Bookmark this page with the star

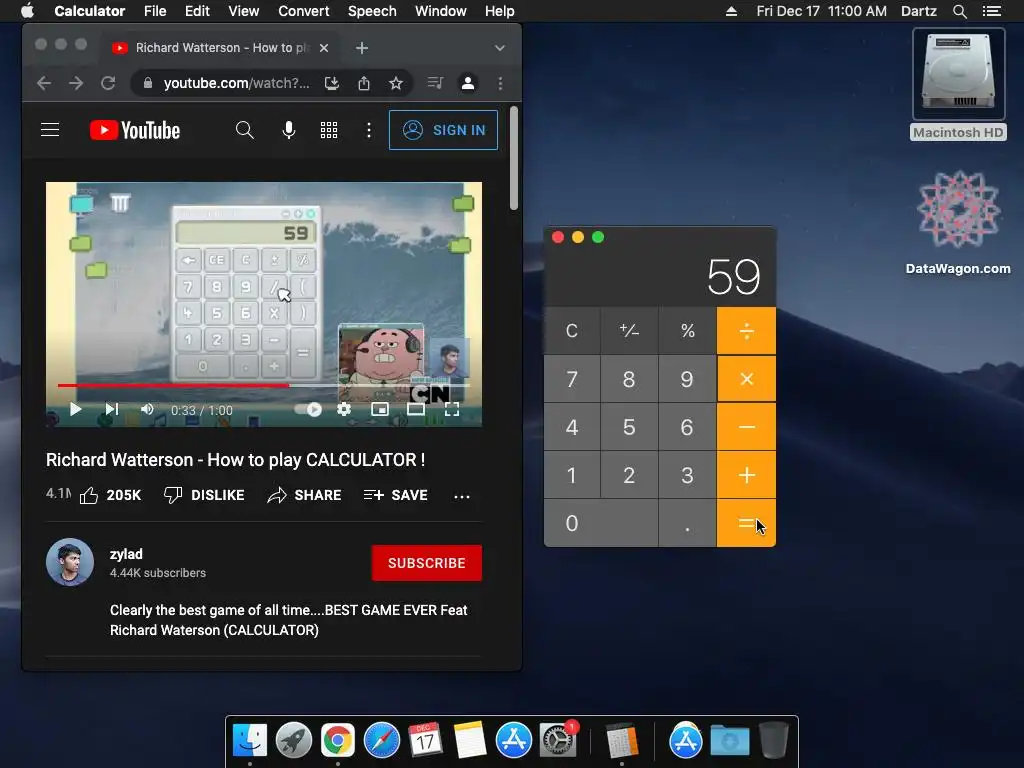[x=396, y=83]
